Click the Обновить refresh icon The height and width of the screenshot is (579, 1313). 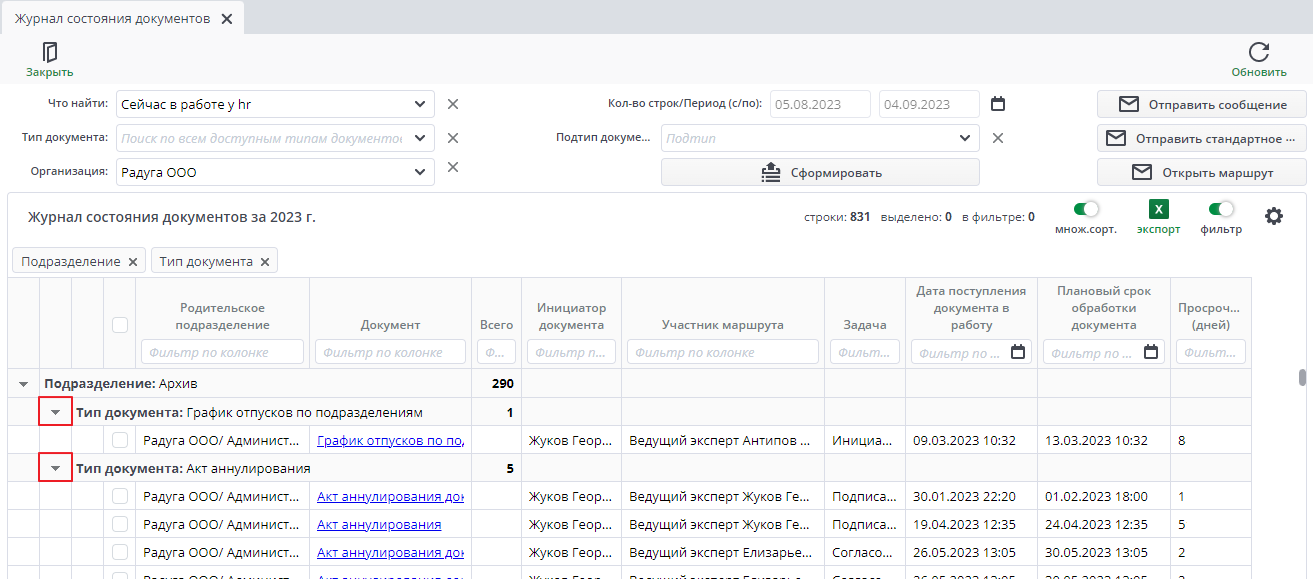pyautogui.click(x=1259, y=53)
